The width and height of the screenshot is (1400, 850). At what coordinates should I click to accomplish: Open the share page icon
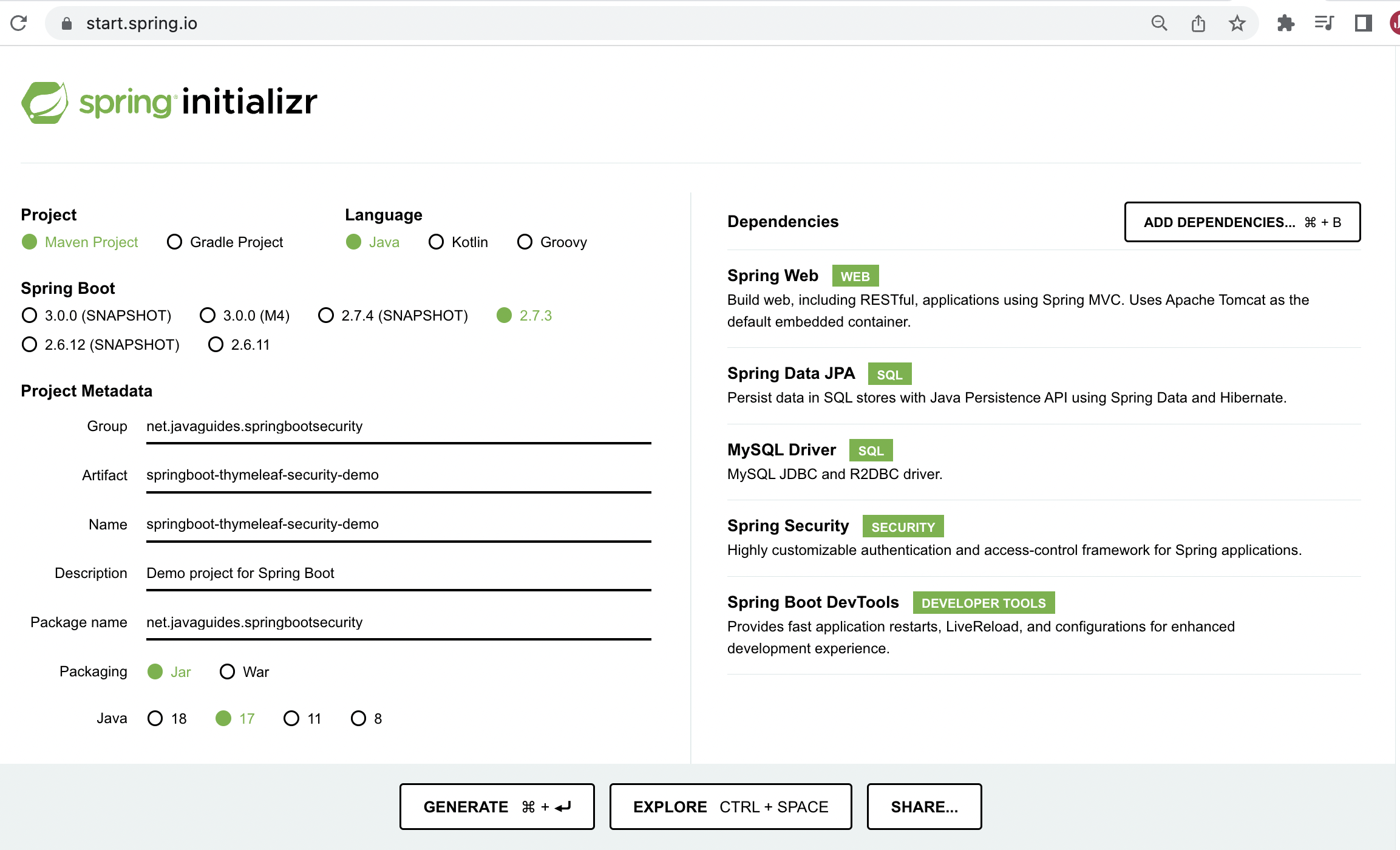pyautogui.click(x=1198, y=23)
